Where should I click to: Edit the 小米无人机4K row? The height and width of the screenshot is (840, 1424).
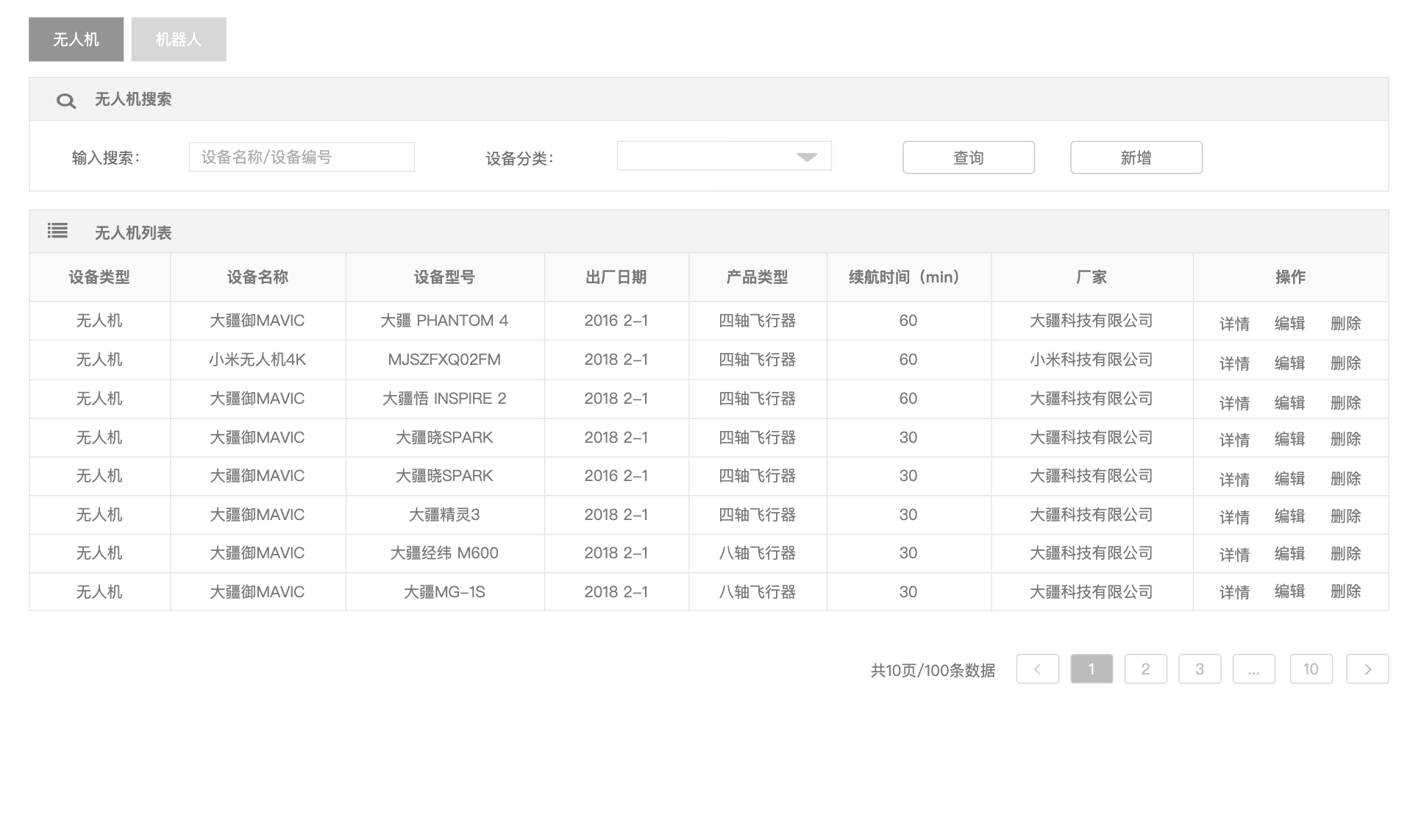click(x=1289, y=363)
